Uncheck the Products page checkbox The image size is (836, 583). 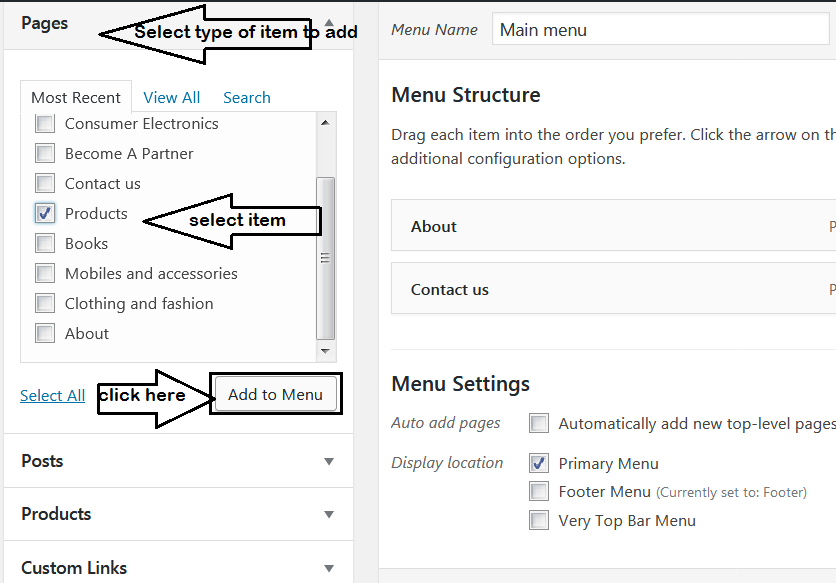[x=45, y=213]
